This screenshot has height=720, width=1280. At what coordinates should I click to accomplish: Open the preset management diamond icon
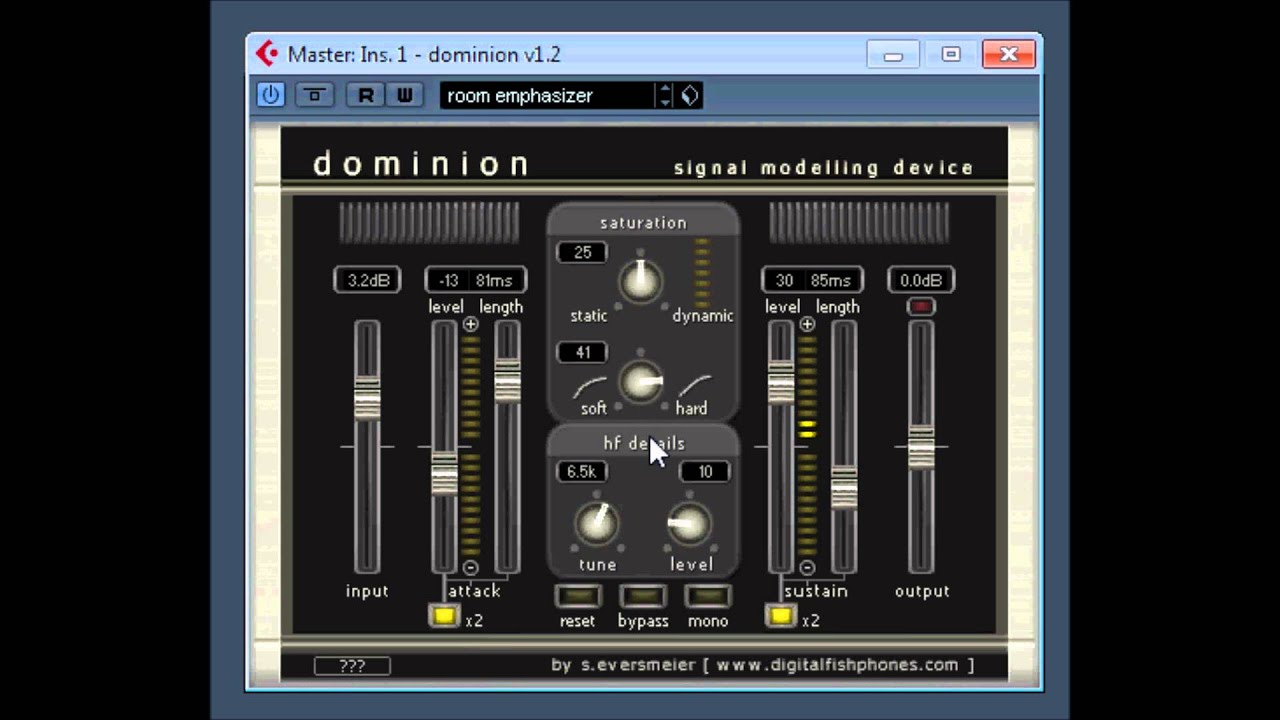[x=690, y=95]
